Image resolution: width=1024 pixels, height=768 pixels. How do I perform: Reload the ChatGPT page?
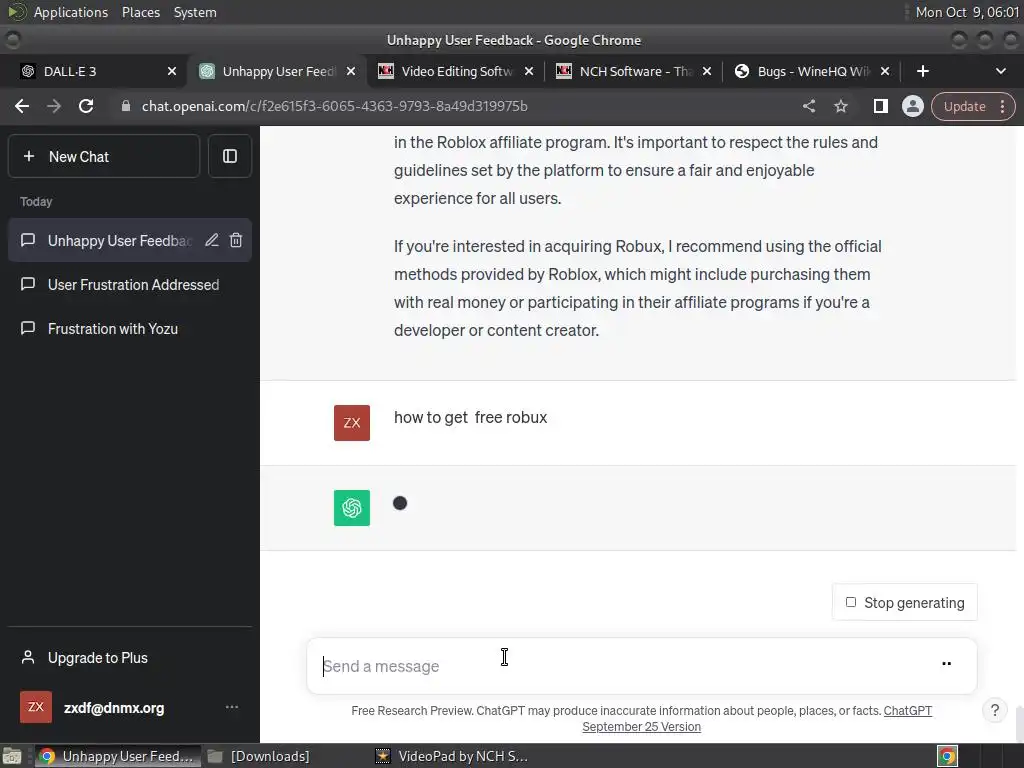(86, 106)
